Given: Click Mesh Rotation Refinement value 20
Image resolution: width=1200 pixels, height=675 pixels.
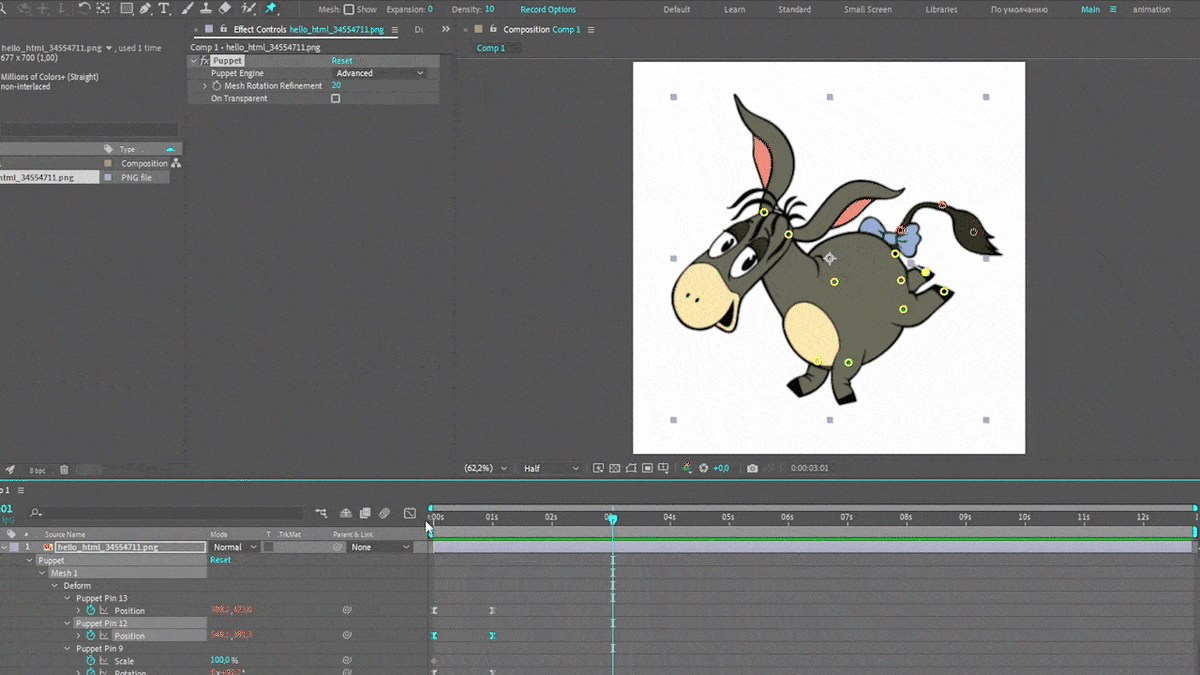Looking at the screenshot, I should [336, 86].
